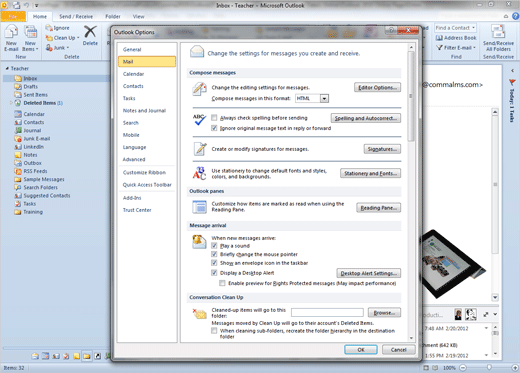Click the New E-mail icon
520x373 pixels.
click(x=11, y=32)
